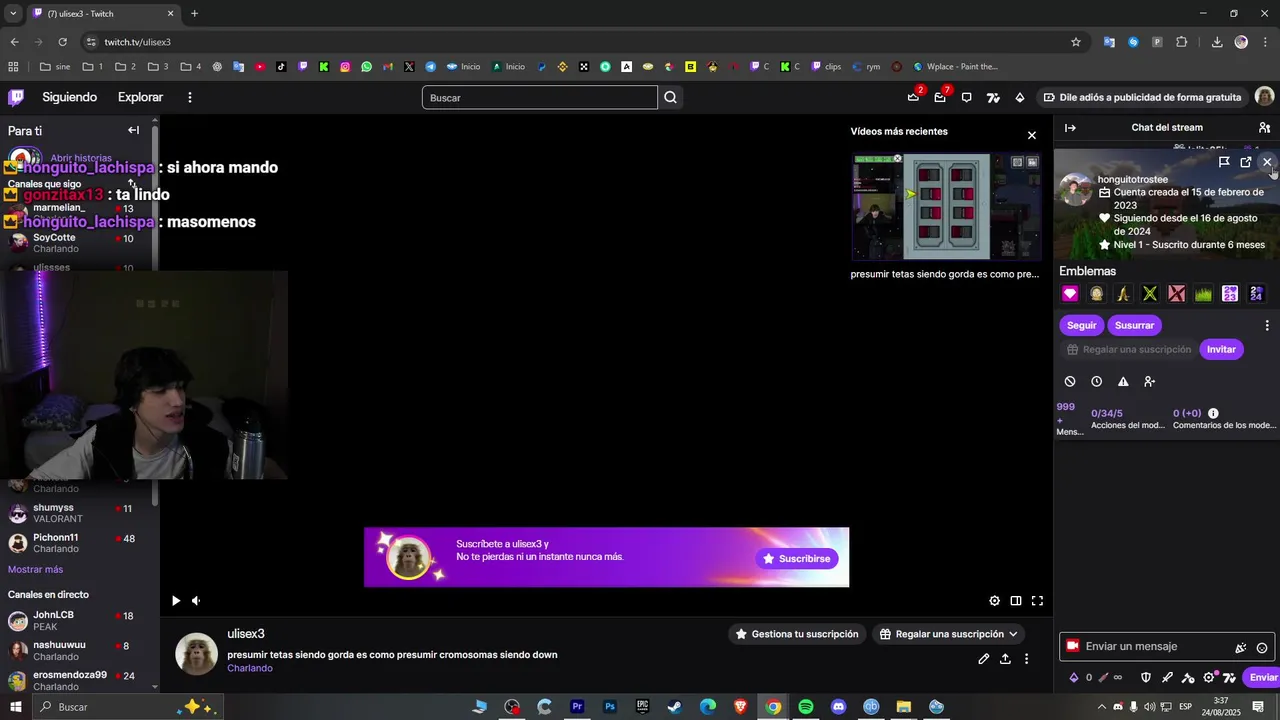The height and width of the screenshot is (720, 1280).
Task: Click the Bits diamond icon in top bar
Action: point(1019,97)
